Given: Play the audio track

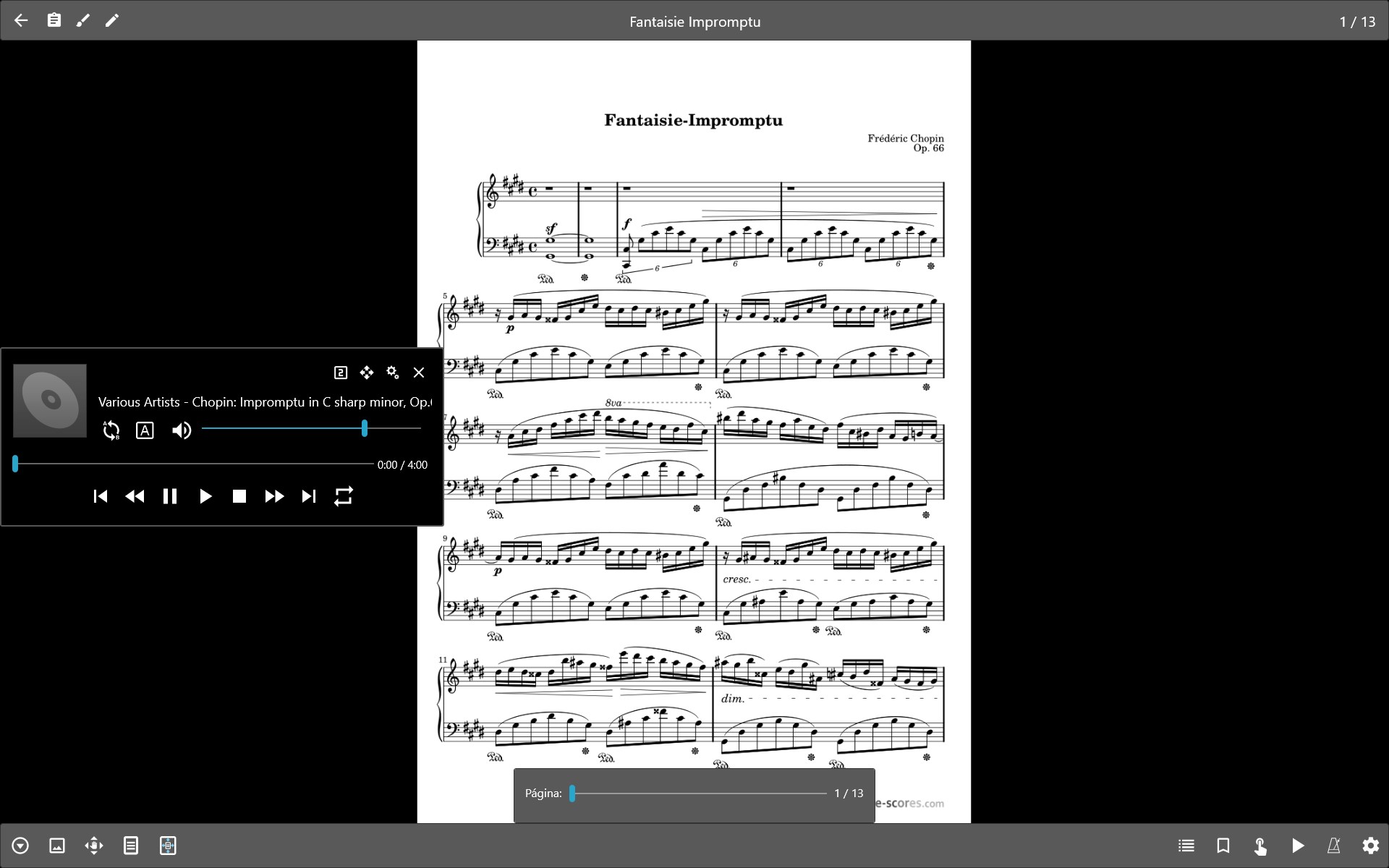Looking at the screenshot, I should coord(205,496).
